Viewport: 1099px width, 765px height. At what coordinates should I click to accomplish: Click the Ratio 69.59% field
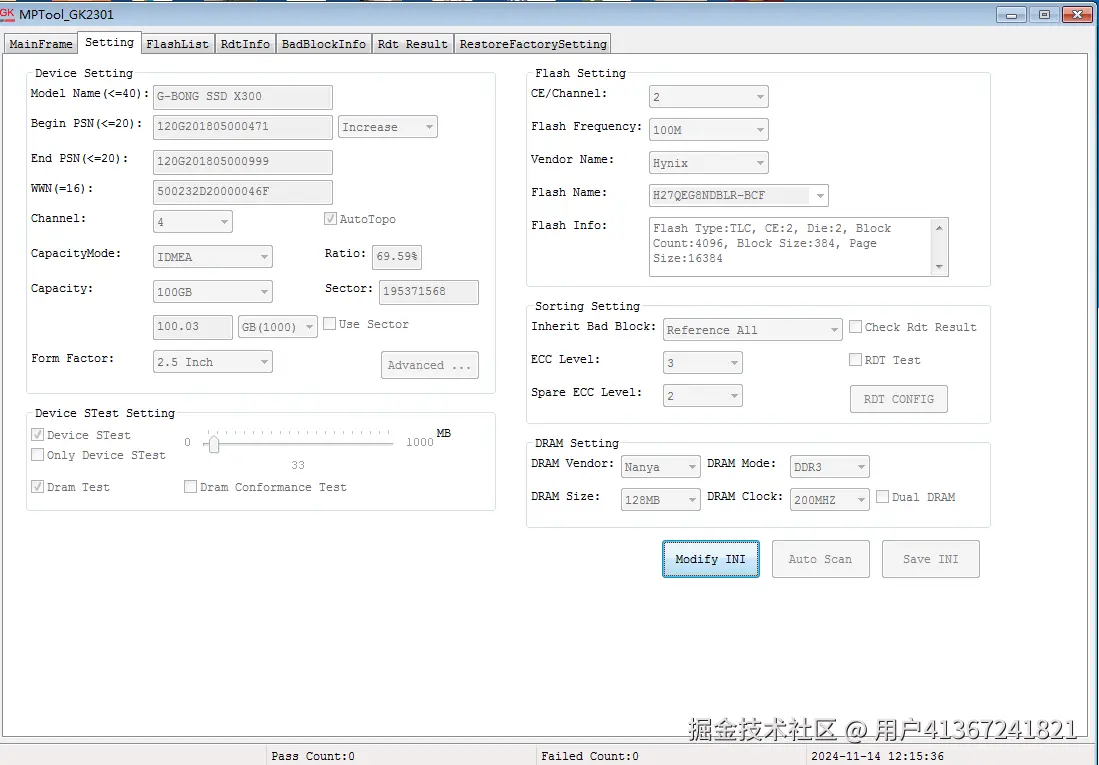pos(397,257)
